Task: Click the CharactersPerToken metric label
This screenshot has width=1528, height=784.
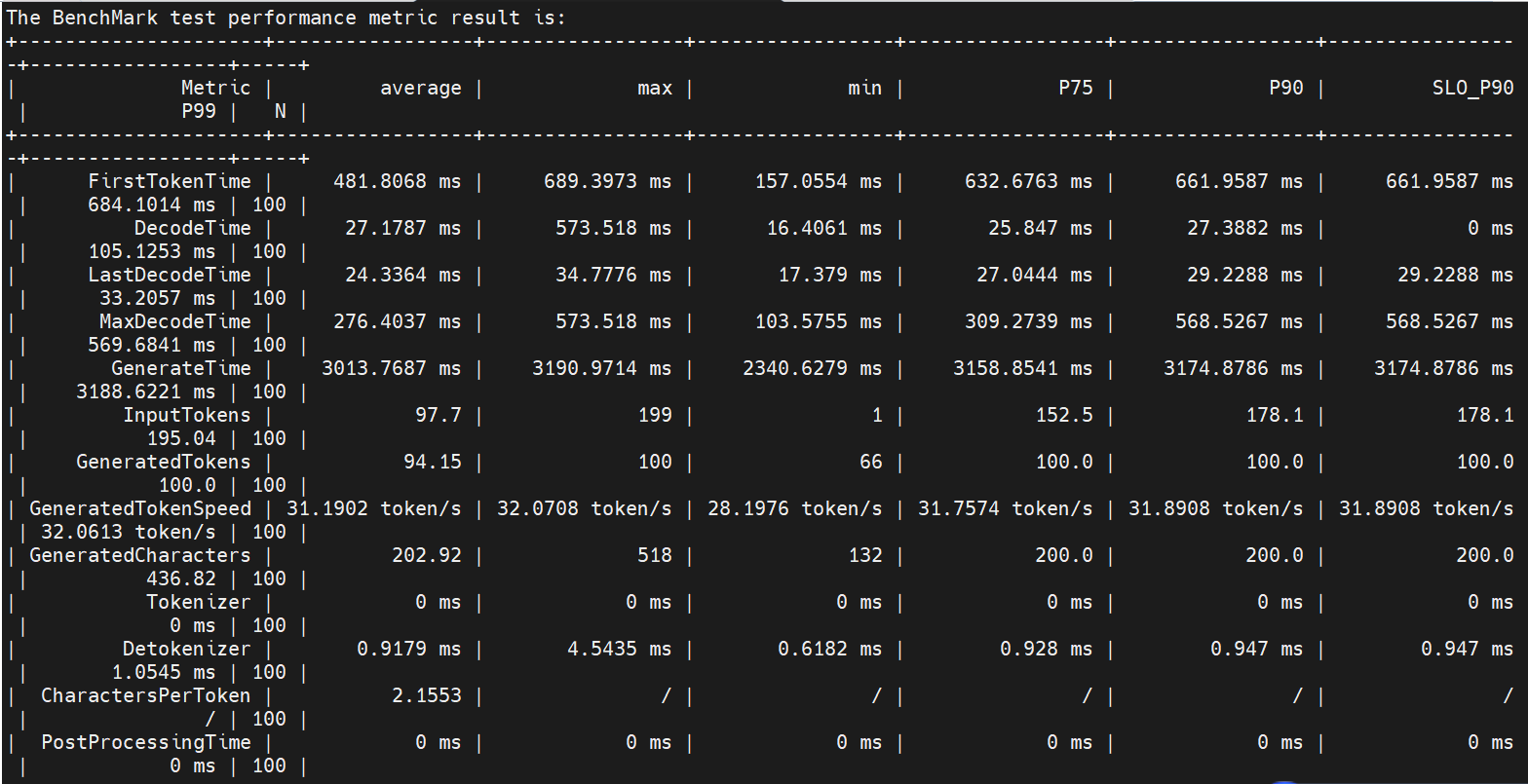Action: click(x=146, y=695)
